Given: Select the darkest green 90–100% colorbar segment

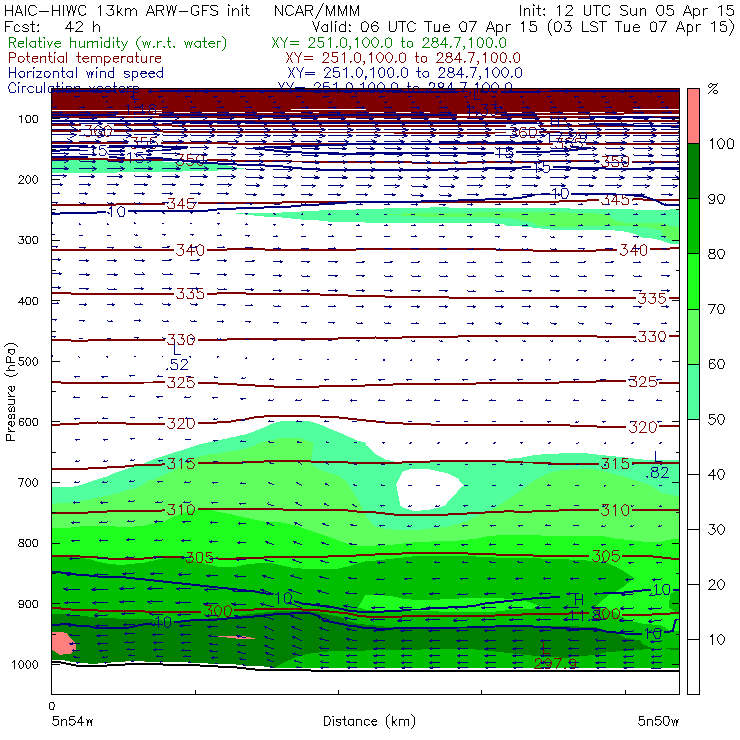Looking at the screenshot, I should [x=693, y=171].
